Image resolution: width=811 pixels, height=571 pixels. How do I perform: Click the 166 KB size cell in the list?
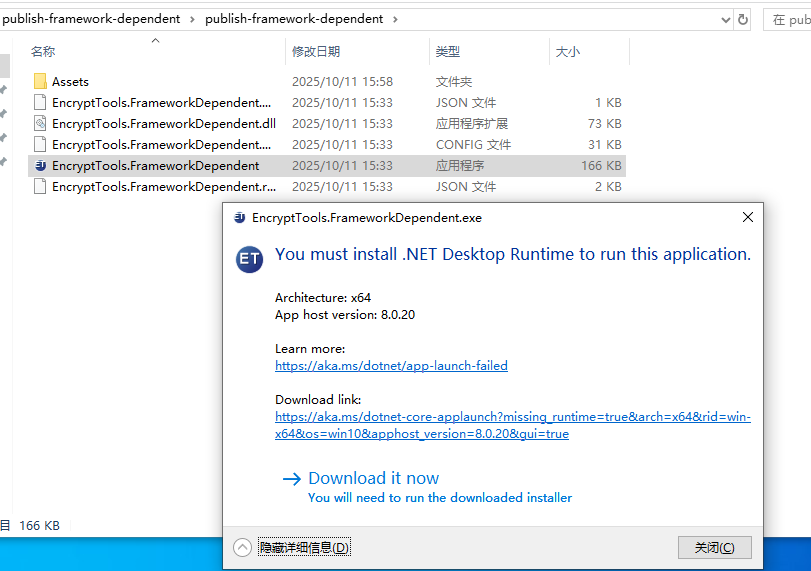[601, 166]
